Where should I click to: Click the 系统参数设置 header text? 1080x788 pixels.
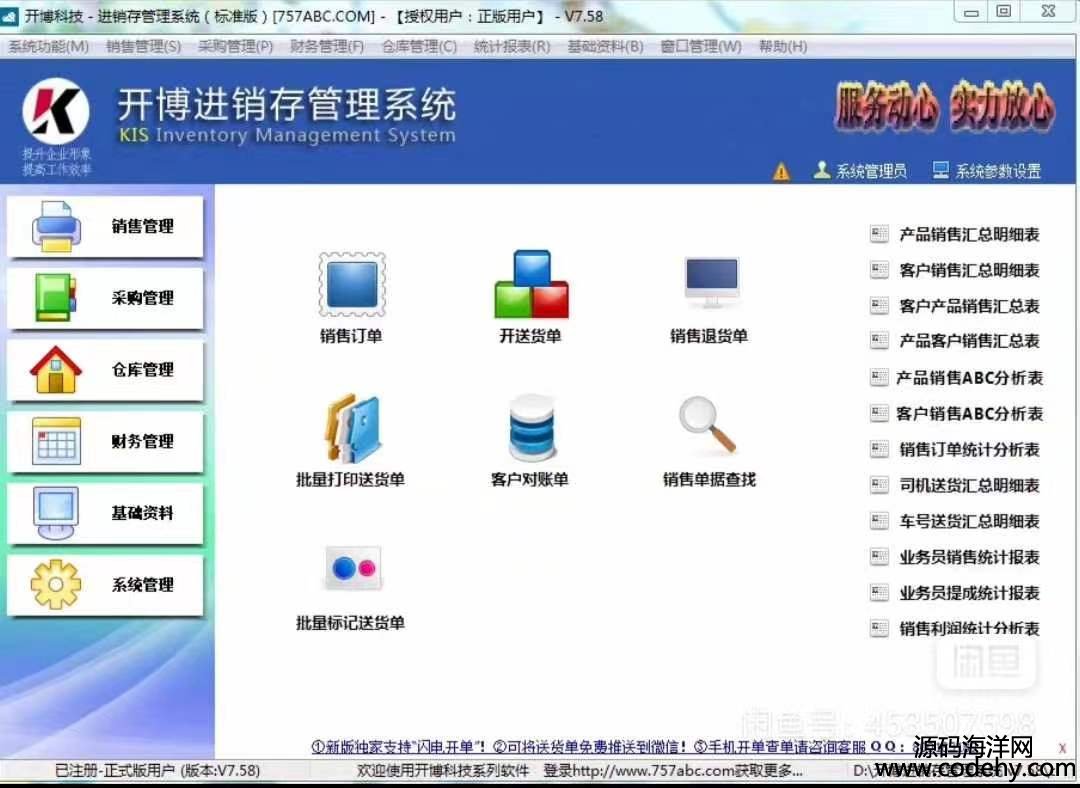coord(998,171)
